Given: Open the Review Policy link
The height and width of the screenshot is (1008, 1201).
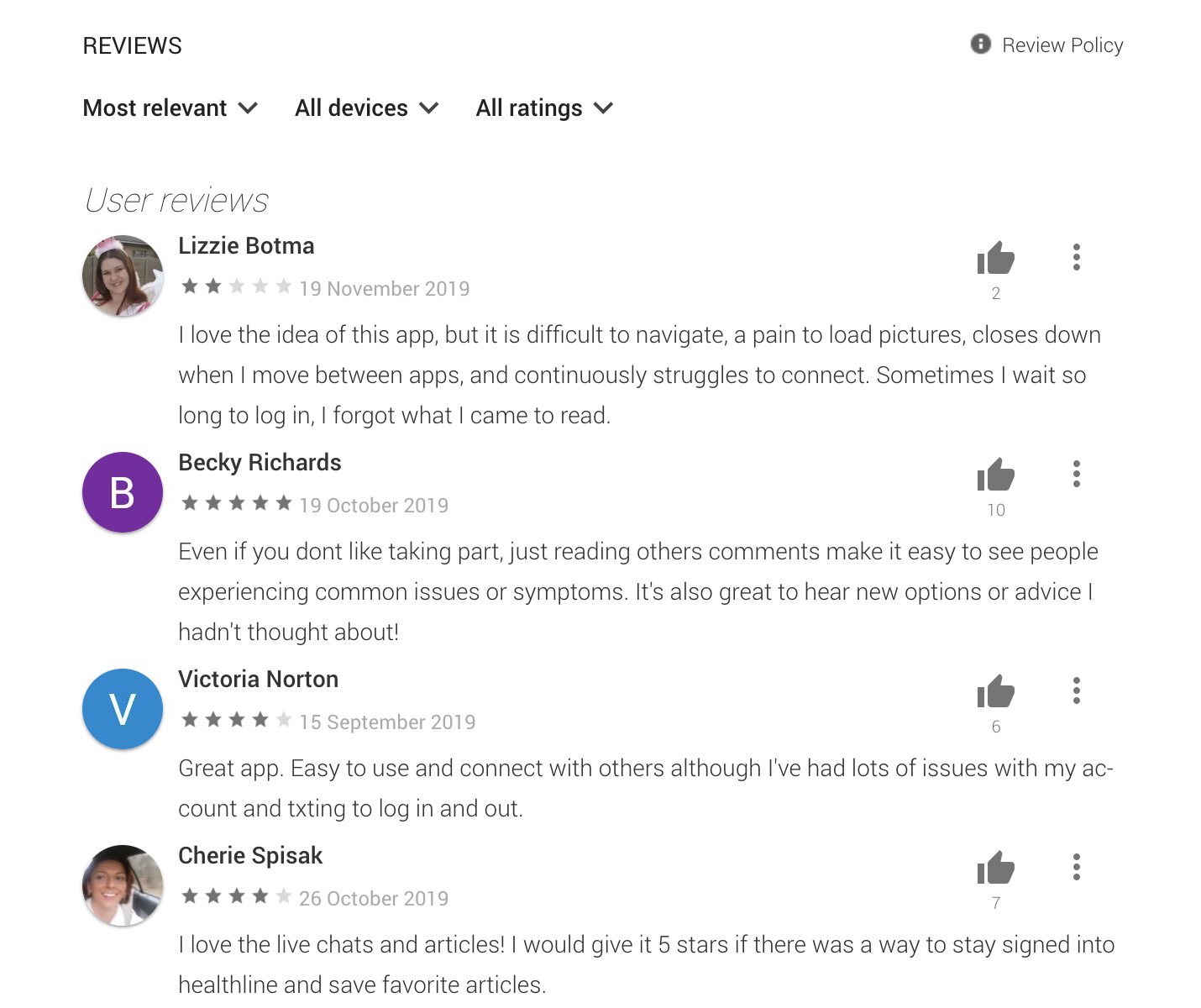Looking at the screenshot, I should (1062, 45).
